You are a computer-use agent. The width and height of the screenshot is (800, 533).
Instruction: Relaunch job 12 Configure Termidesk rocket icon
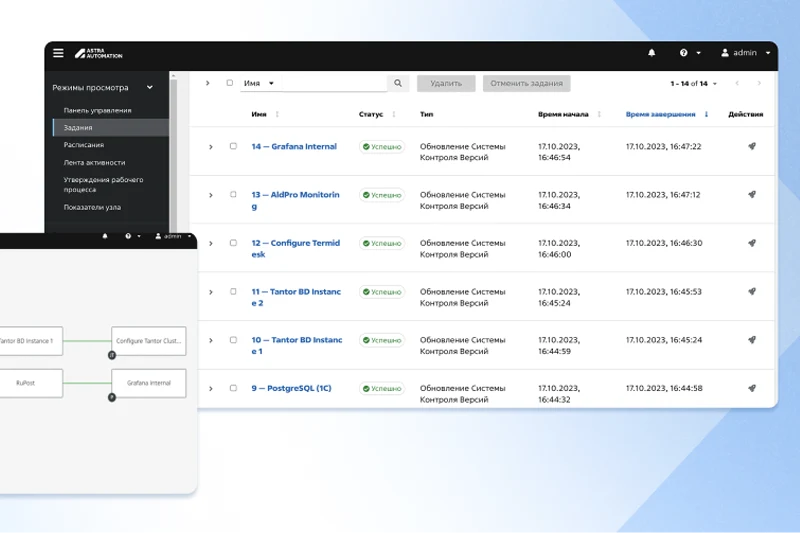[751, 243]
